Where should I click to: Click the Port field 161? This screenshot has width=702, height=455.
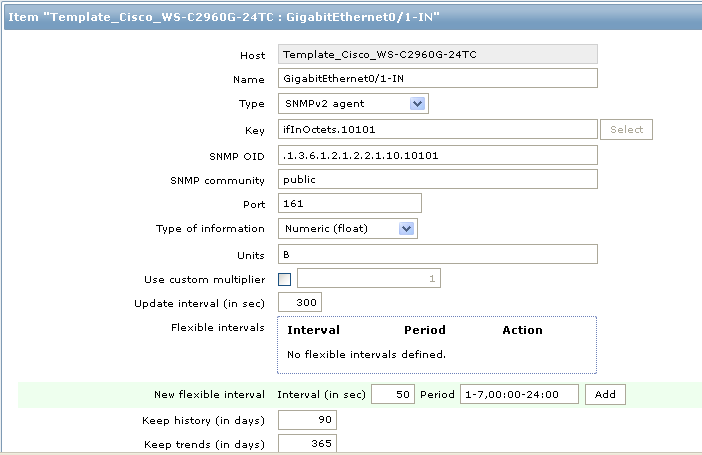(350, 203)
